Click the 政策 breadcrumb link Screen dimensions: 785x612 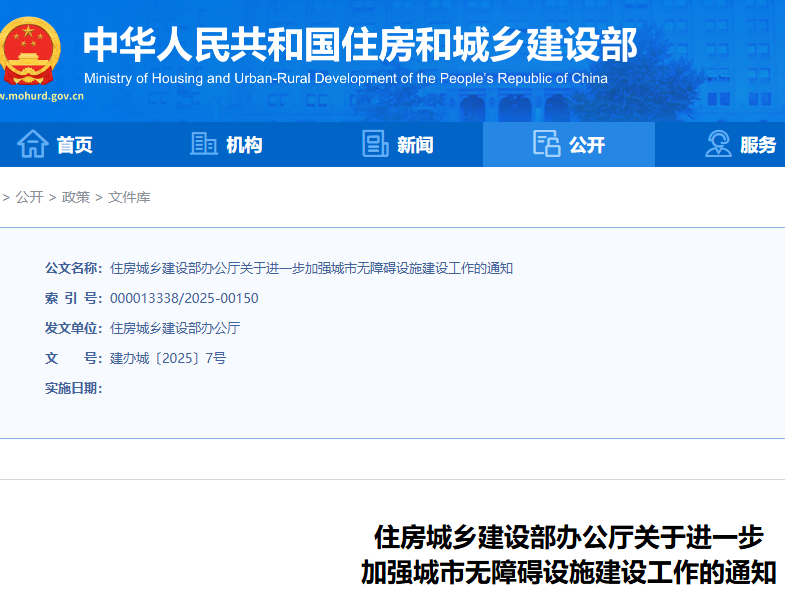76,197
